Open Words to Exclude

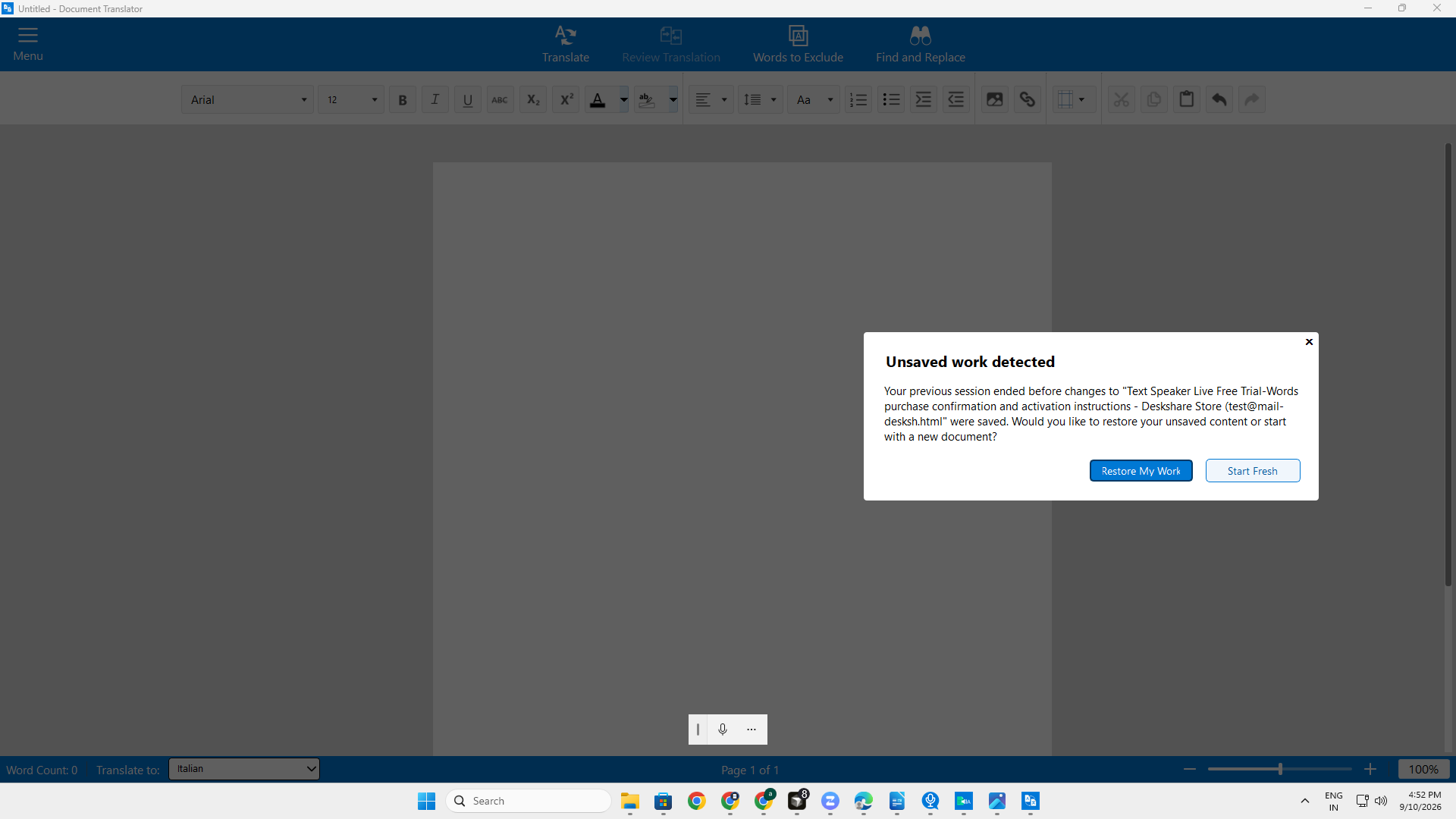pos(798,44)
